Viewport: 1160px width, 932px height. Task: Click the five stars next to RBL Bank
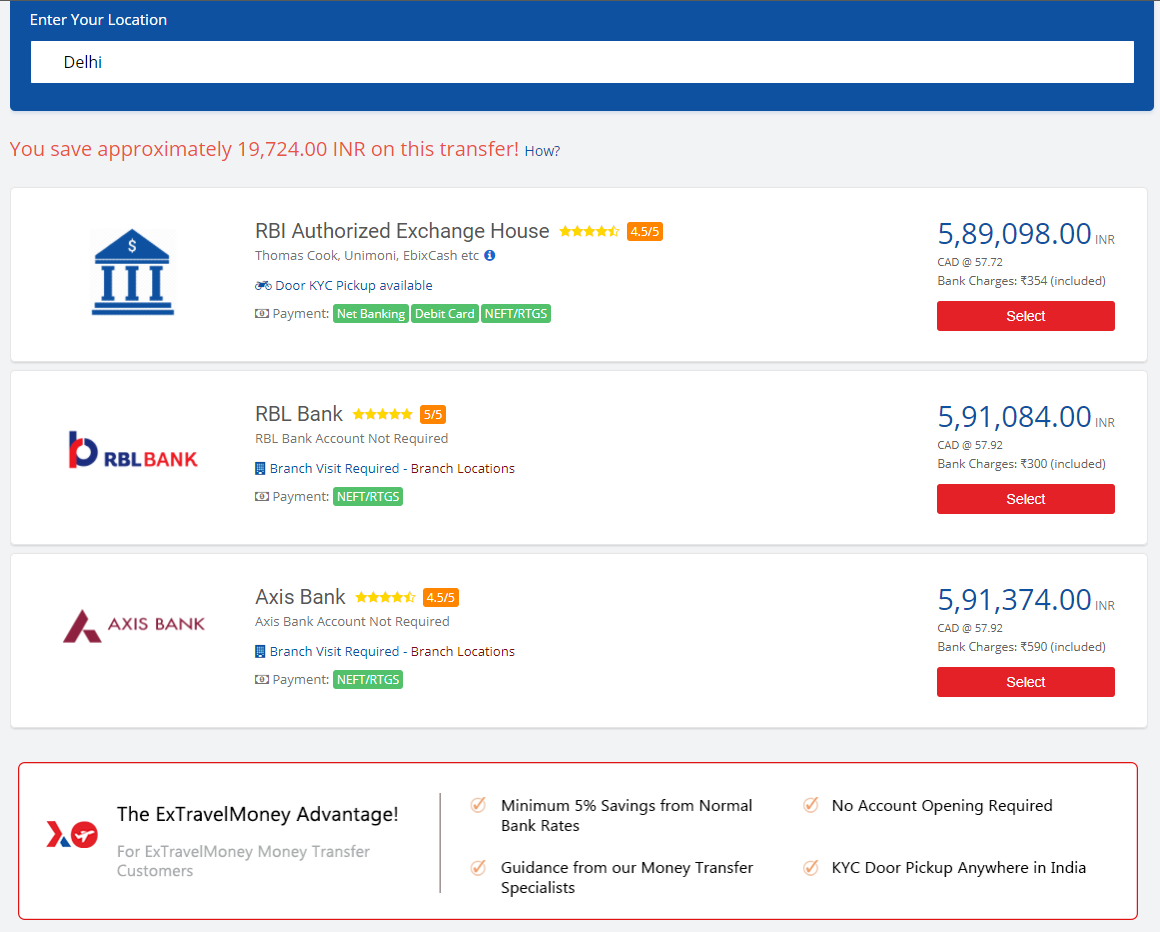point(382,414)
